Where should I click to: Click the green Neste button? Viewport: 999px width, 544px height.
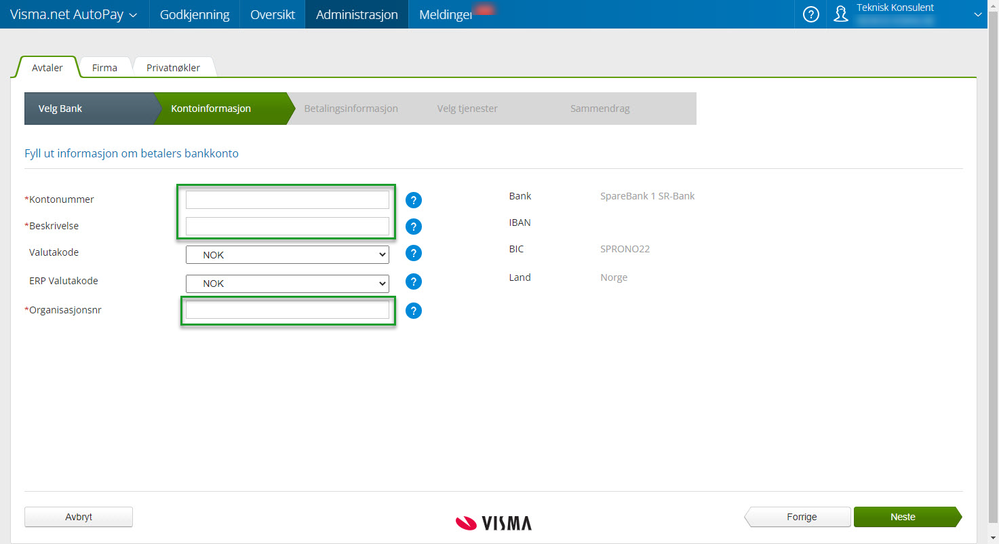tap(907, 517)
